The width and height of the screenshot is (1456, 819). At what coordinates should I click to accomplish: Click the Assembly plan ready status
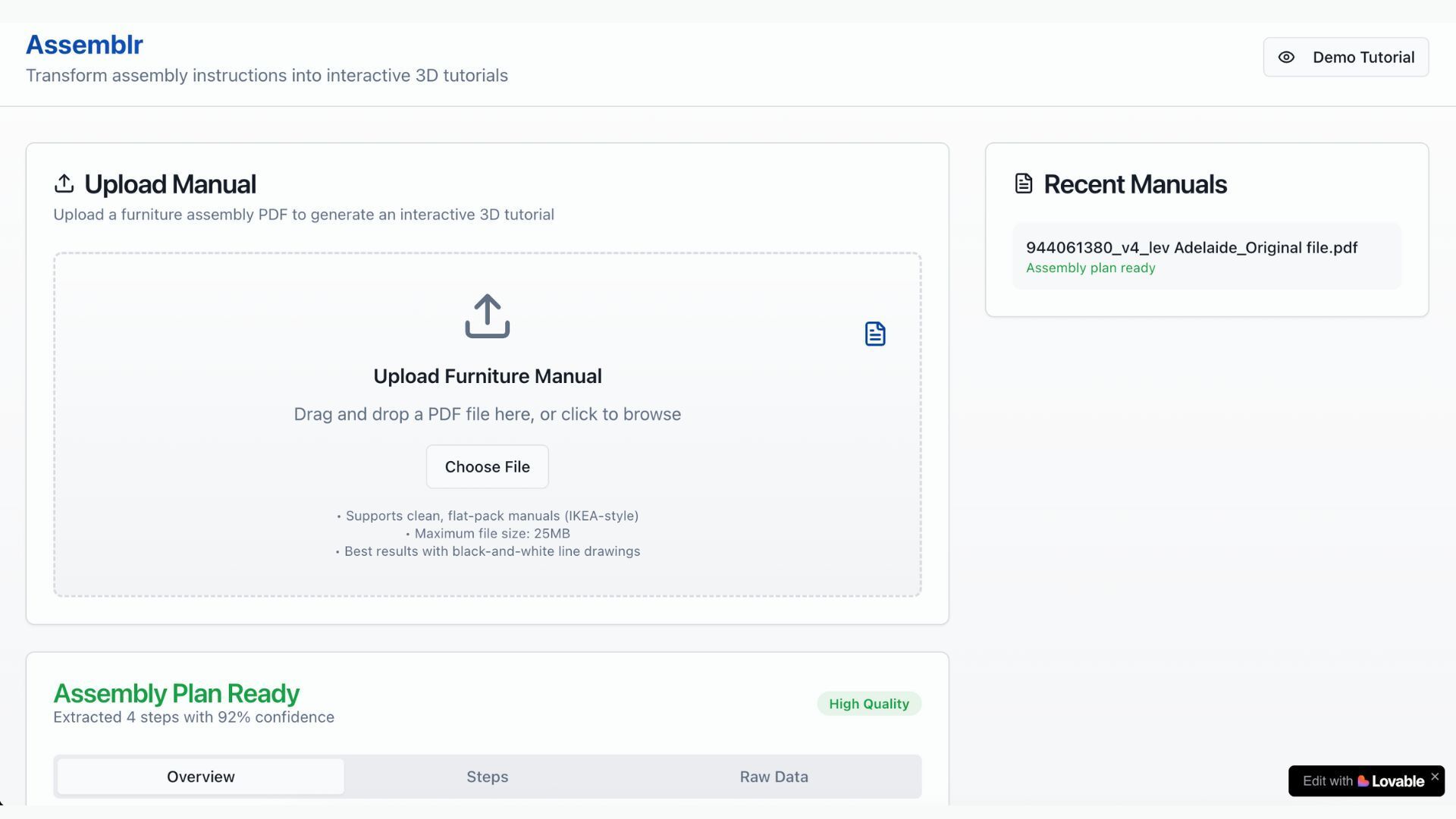click(1090, 268)
